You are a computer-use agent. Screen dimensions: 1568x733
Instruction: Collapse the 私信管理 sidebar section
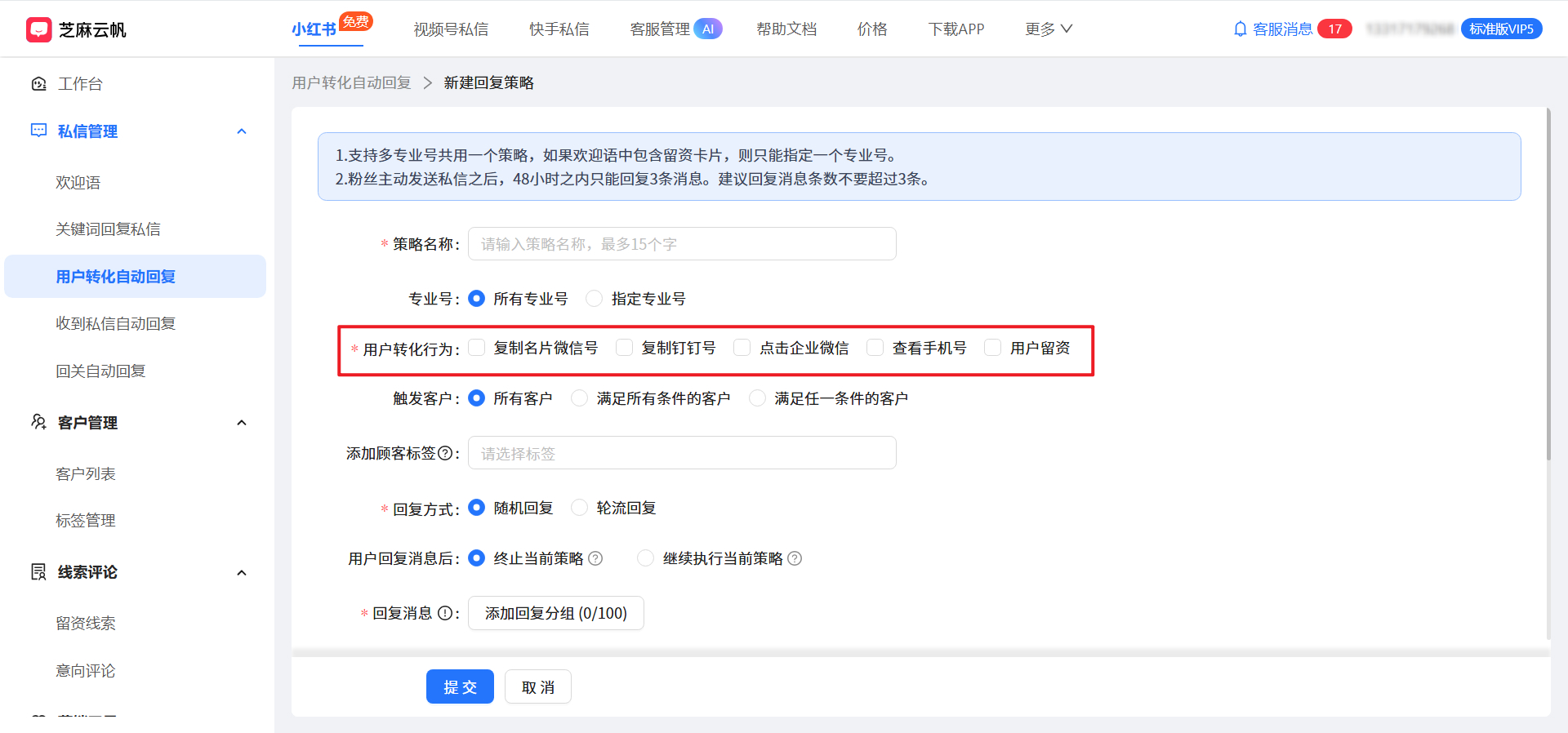coord(242,131)
